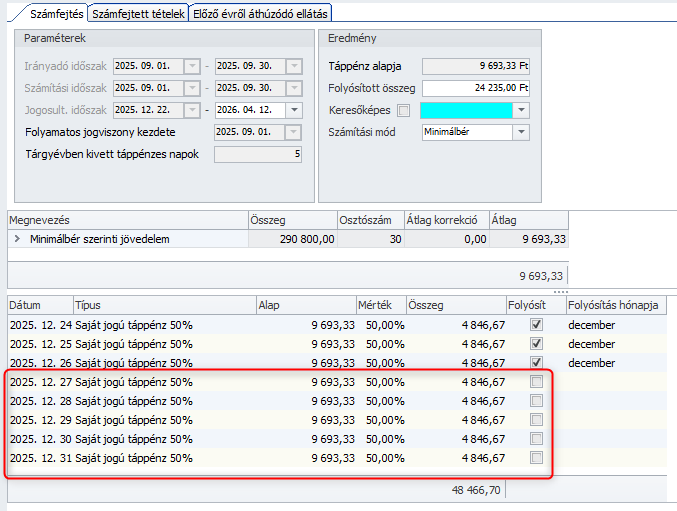Click Tárgyévben kivett táppénzes napok field
Image resolution: width=677 pixels, height=511 pixels.
pos(258,154)
